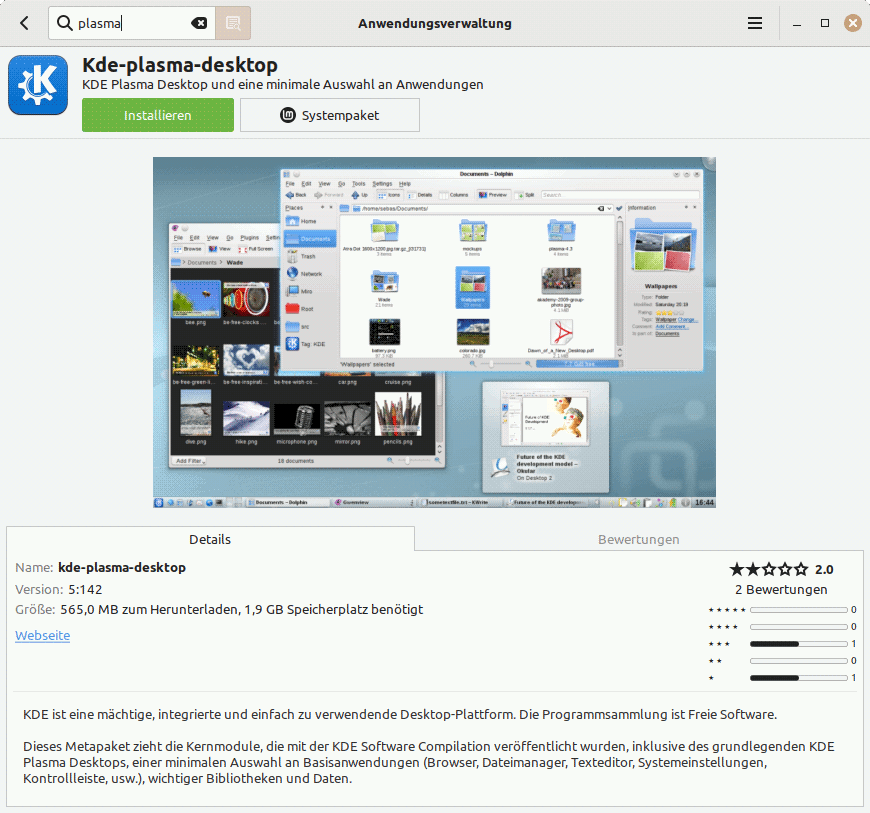Open the hamburger menu
The width and height of the screenshot is (870, 813).
point(754,22)
